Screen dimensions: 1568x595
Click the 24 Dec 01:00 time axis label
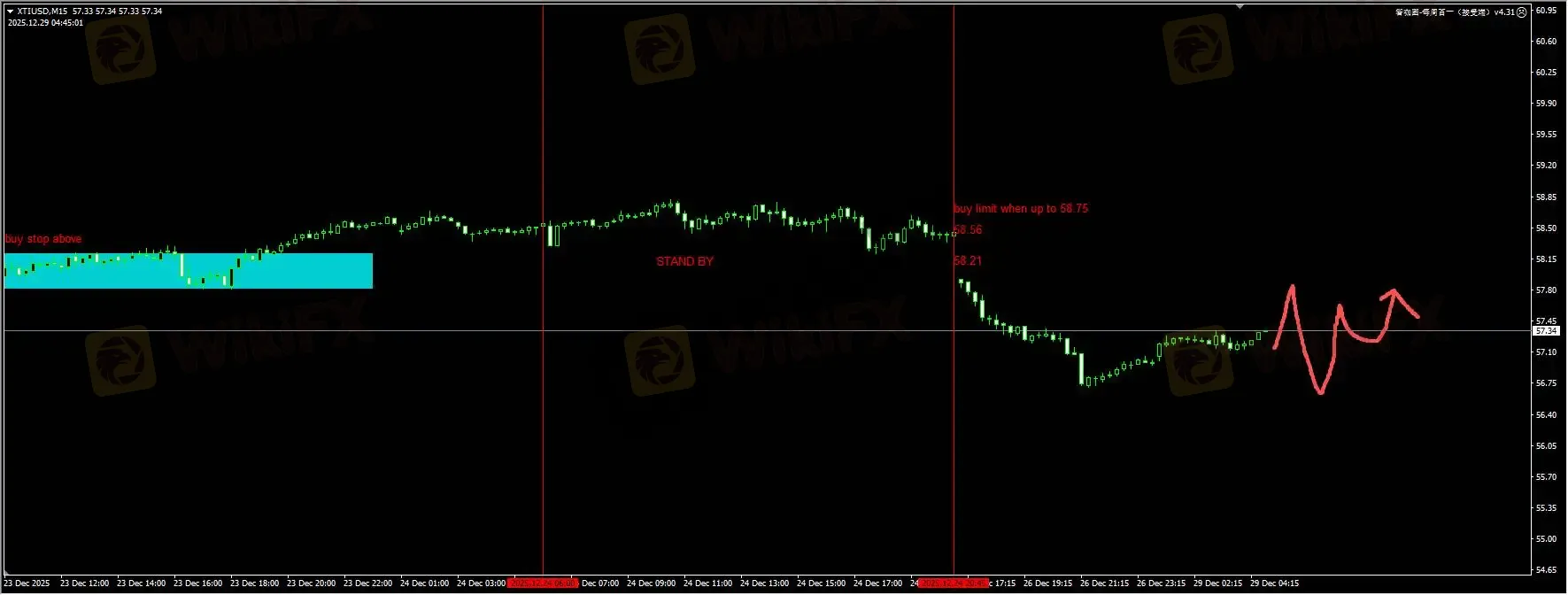coord(424,583)
